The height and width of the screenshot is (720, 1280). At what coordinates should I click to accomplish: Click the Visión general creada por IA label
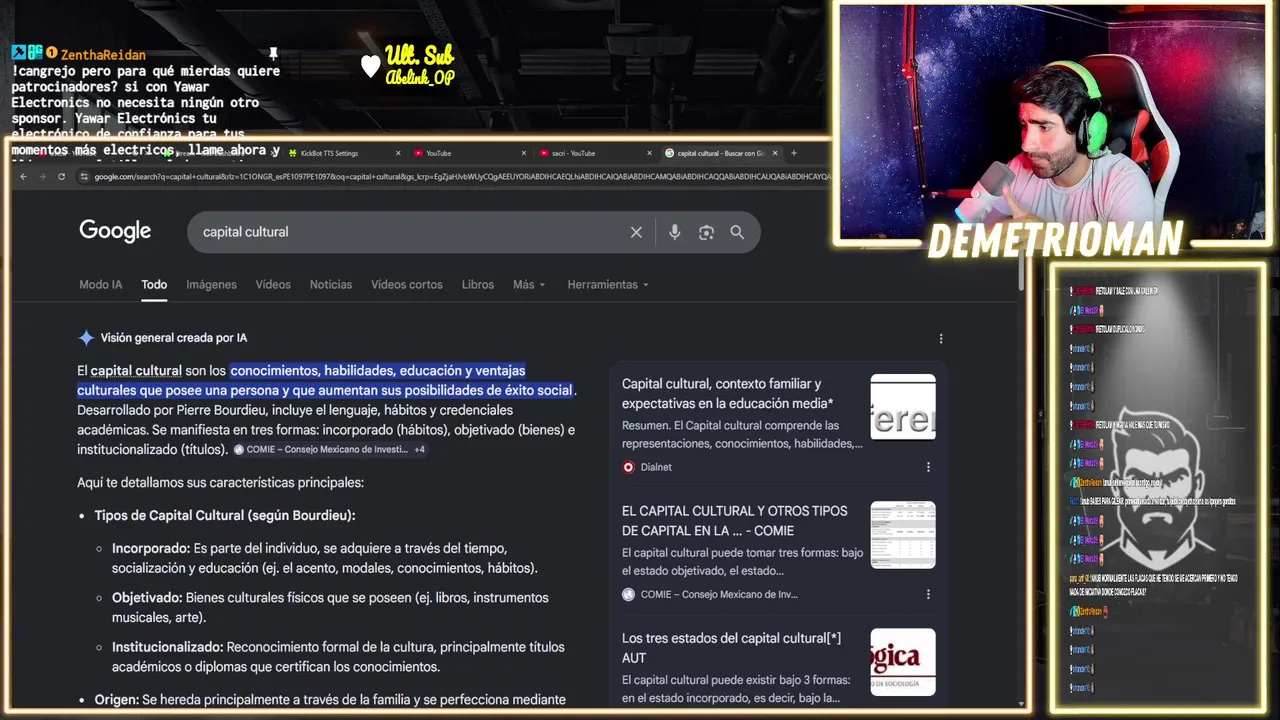click(174, 338)
